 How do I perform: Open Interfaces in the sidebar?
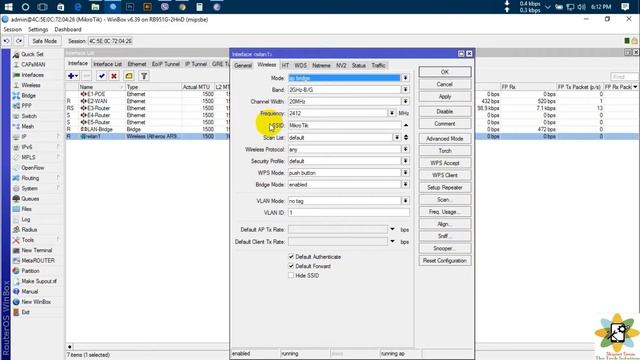coord(32,75)
